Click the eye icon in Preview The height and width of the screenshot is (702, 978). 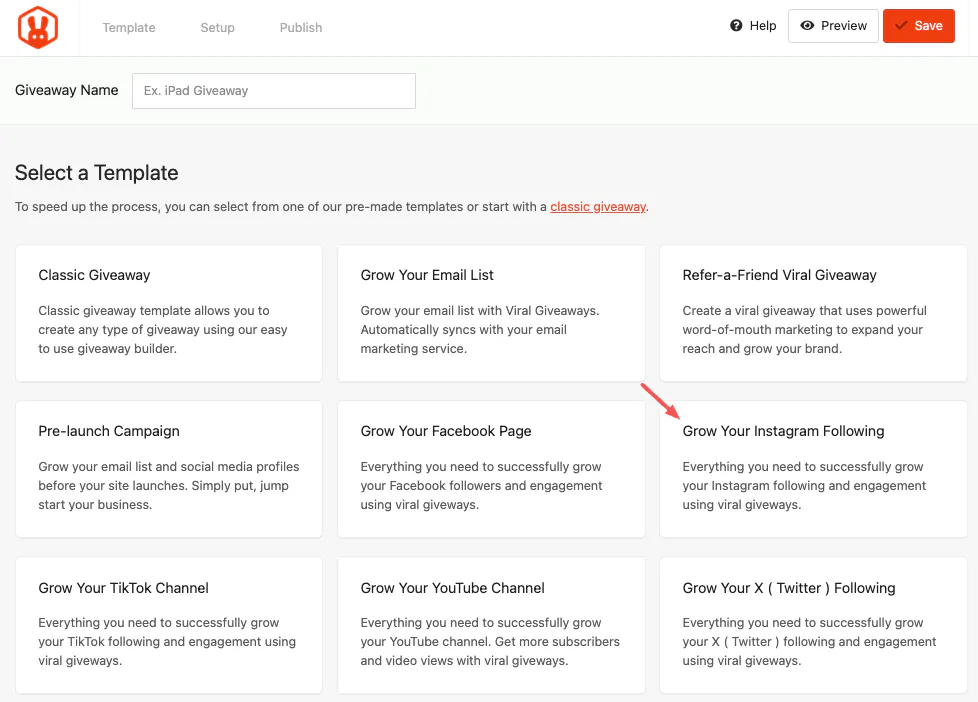pyautogui.click(x=807, y=26)
